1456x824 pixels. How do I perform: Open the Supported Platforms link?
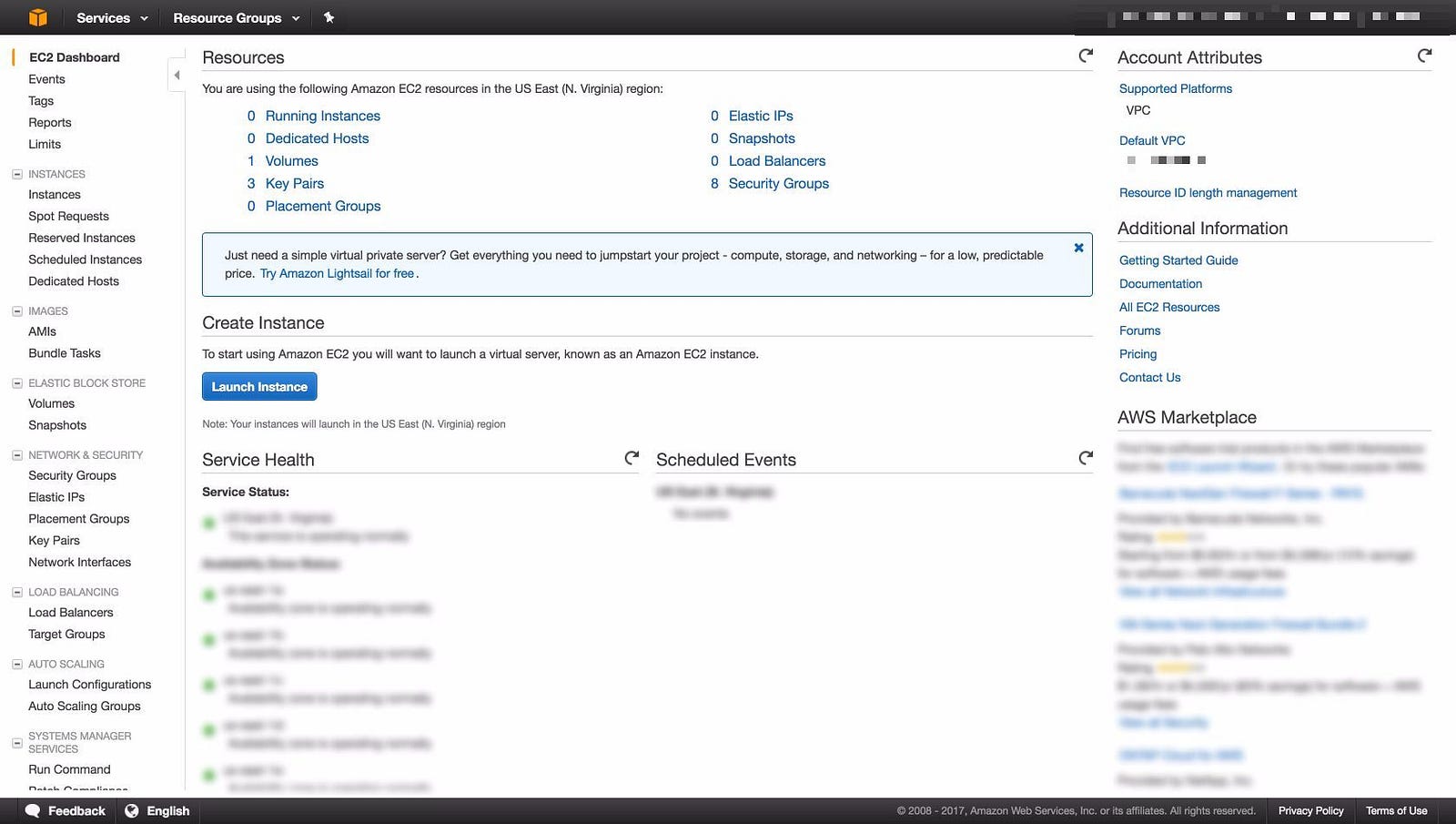click(x=1176, y=88)
